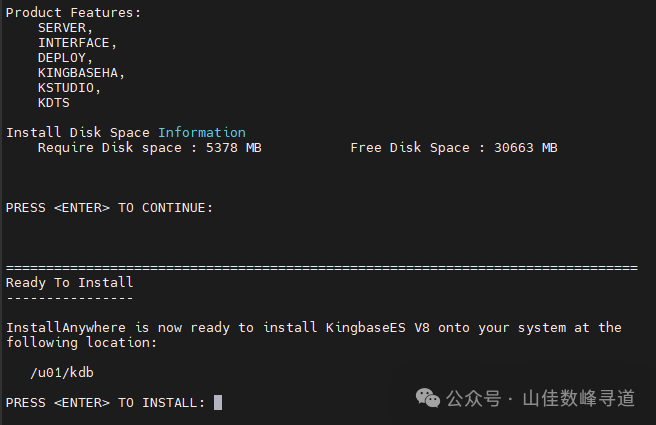The image size is (656, 425).
Task: Click the highlighted Information word
Action: click(201, 132)
